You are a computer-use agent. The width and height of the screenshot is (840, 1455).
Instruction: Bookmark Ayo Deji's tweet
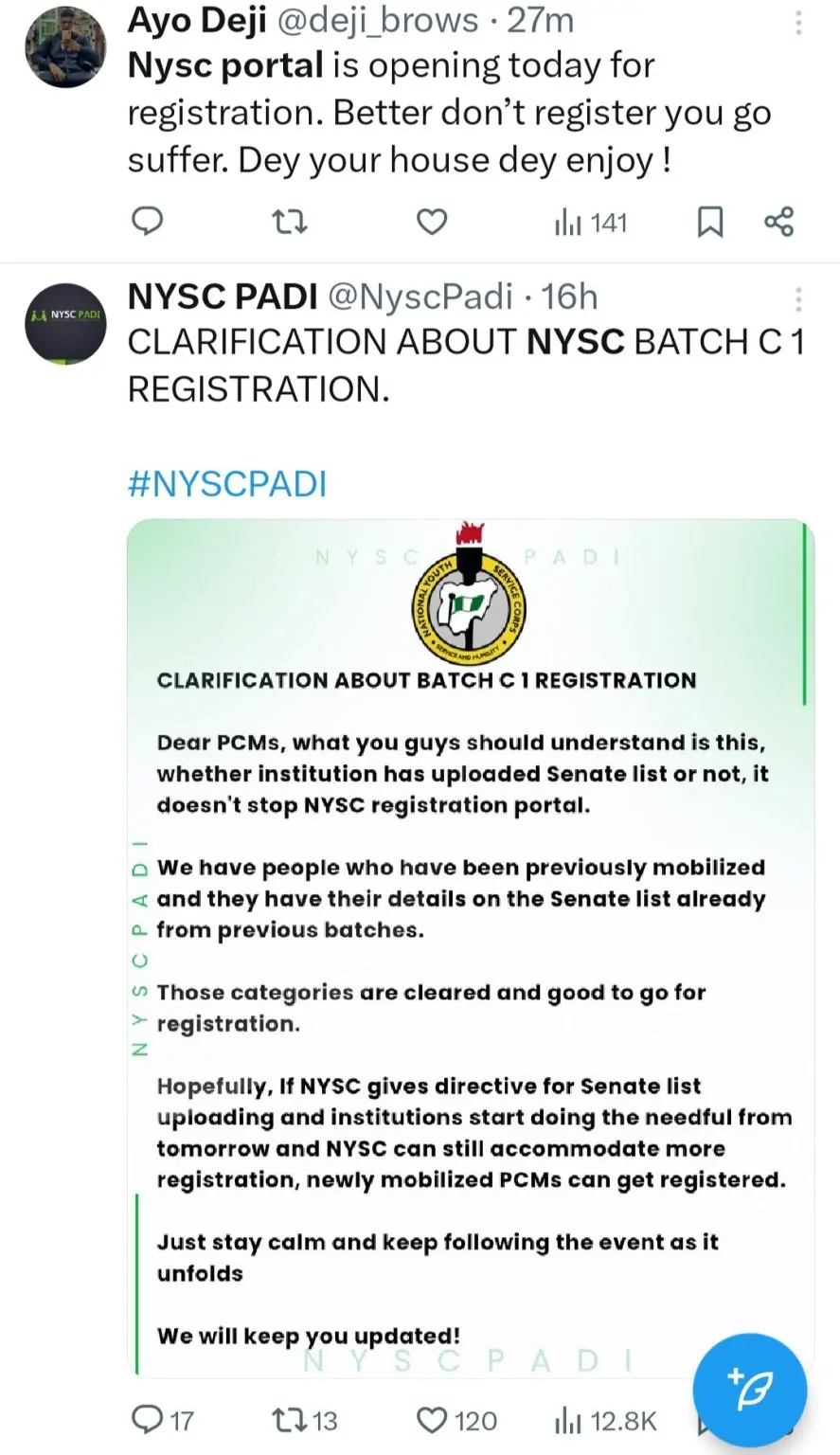[710, 222]
